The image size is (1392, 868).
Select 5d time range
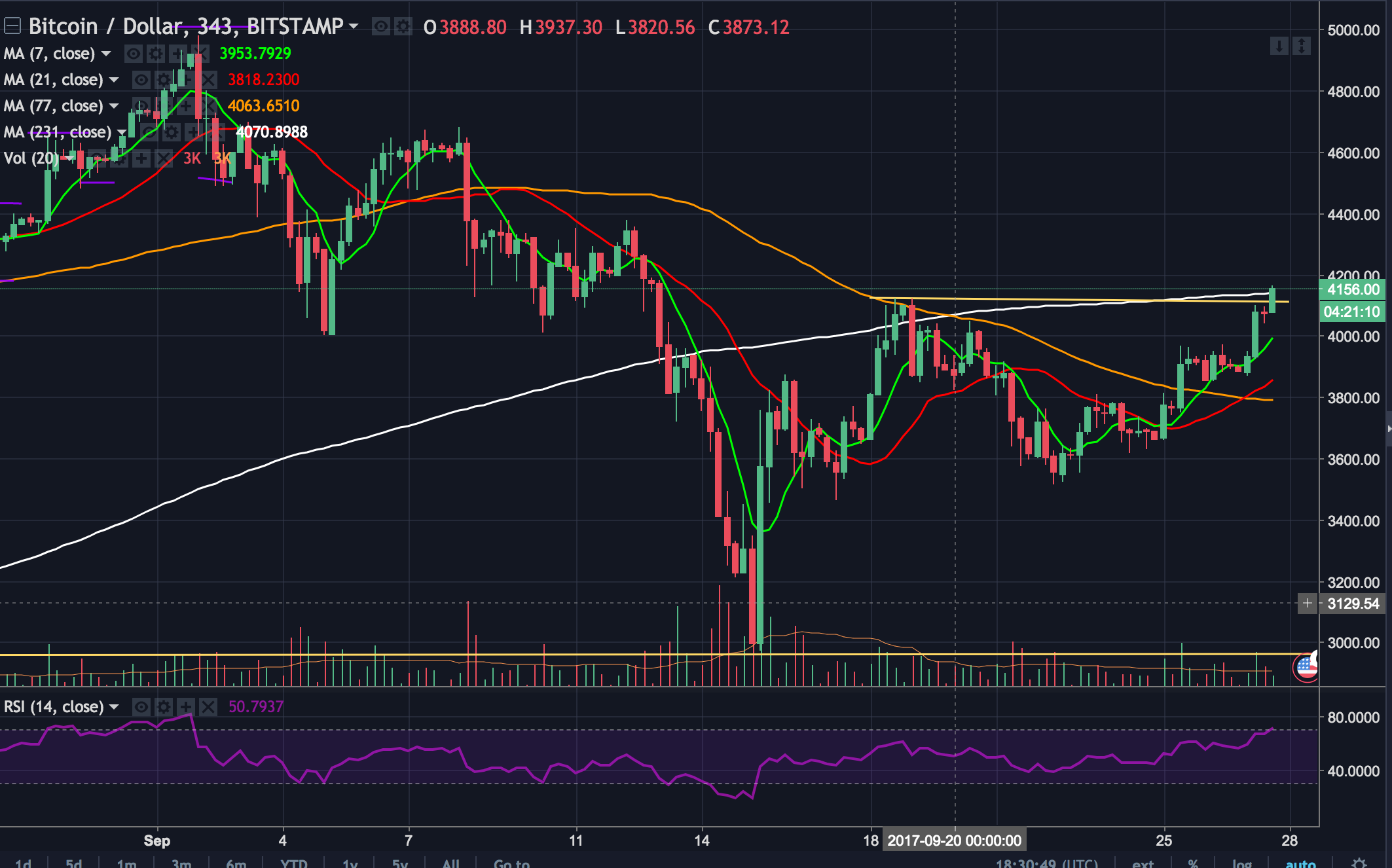point(74,863)
